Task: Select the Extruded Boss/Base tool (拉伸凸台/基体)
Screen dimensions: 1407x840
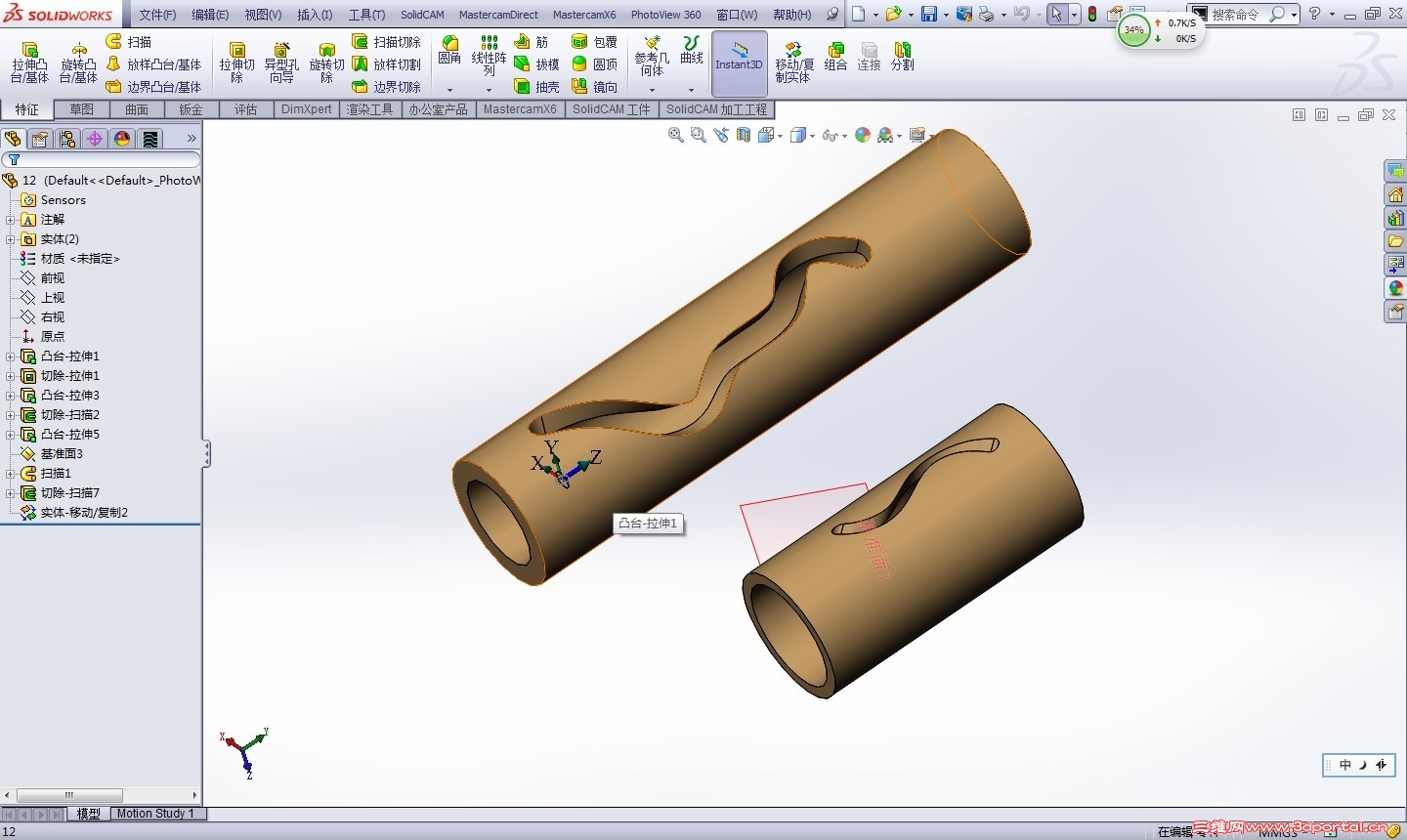Action: (29, 62)
